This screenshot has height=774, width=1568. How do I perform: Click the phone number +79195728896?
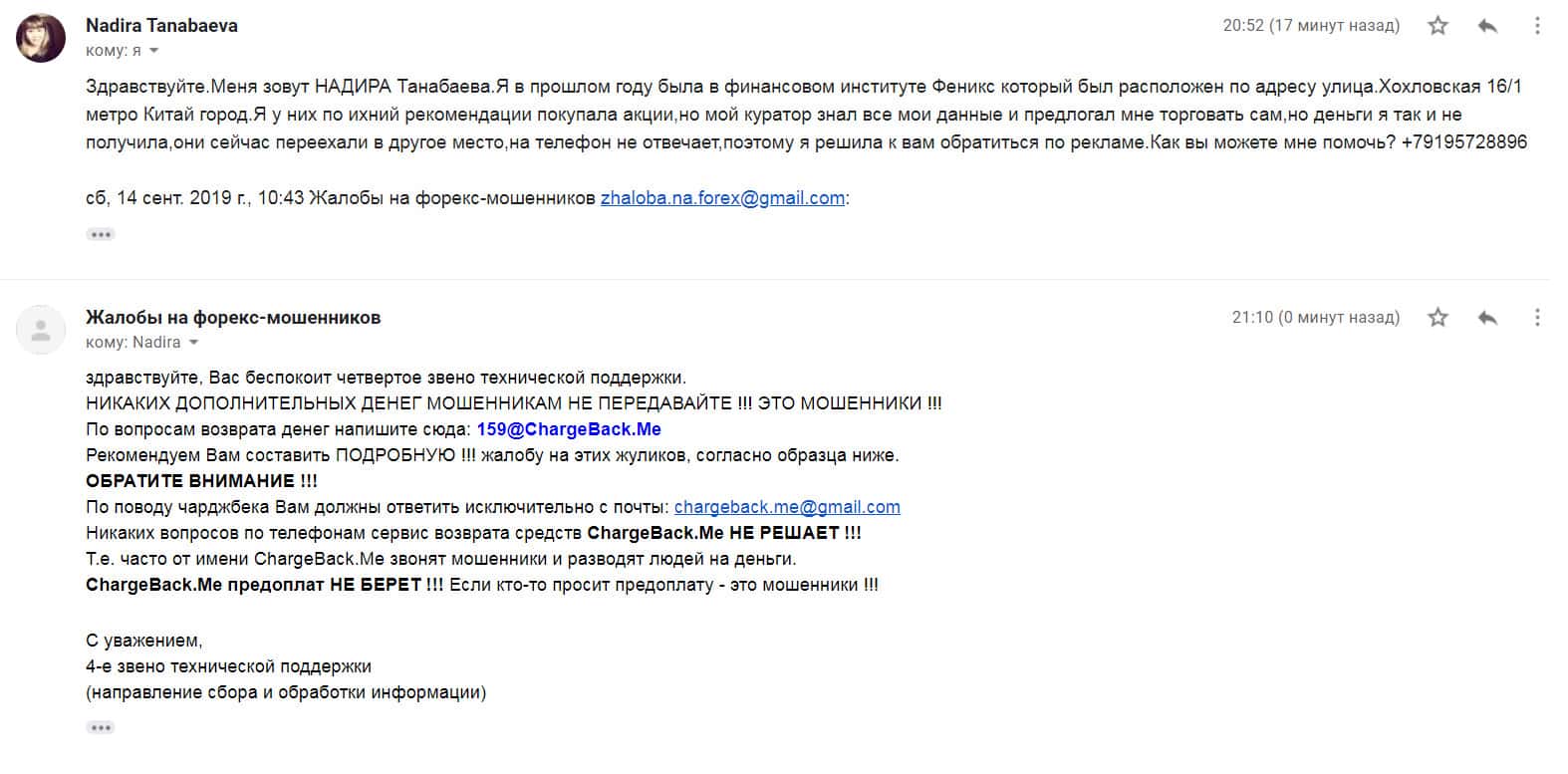(1463, 142)
